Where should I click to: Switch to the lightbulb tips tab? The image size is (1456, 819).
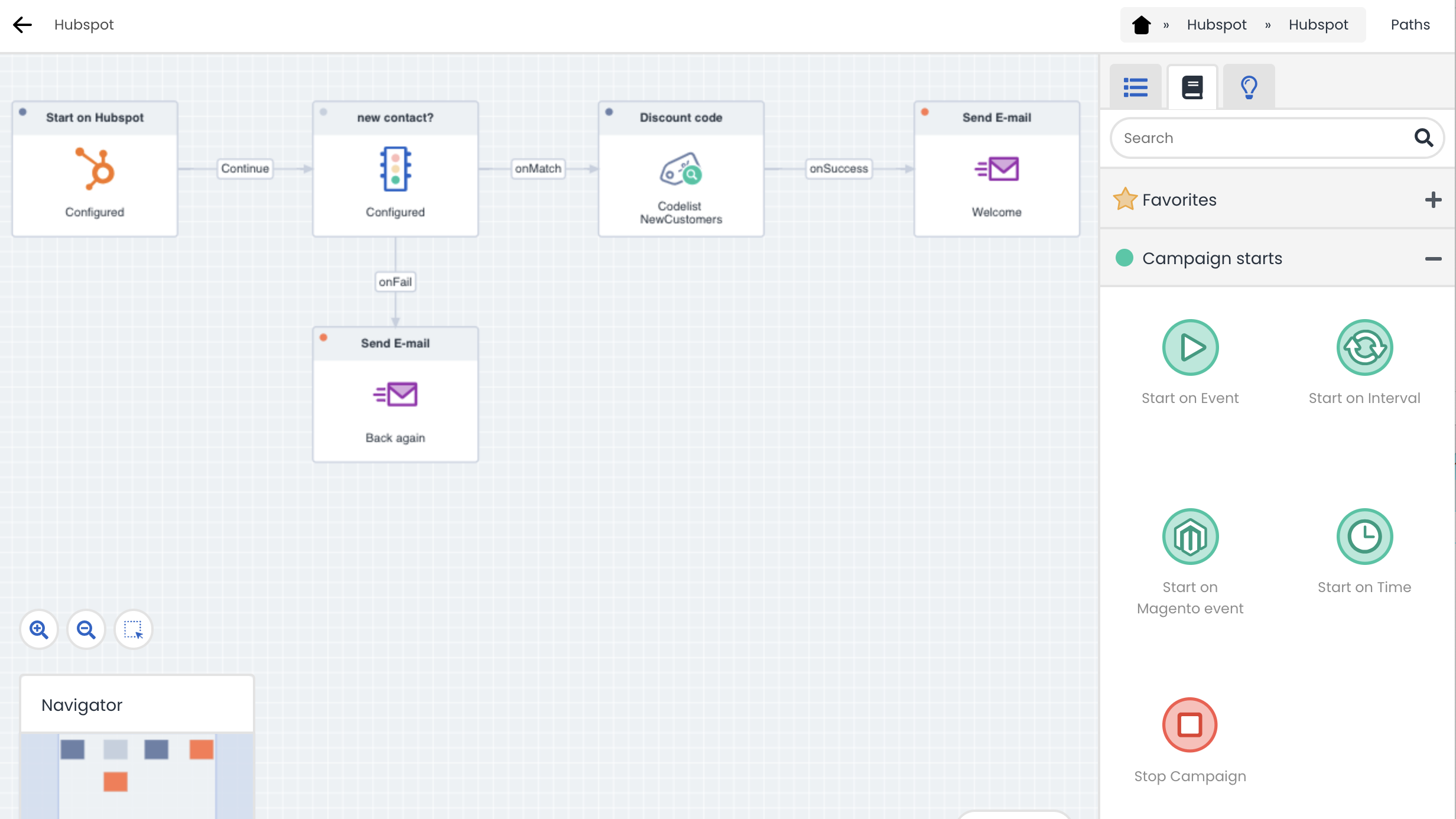[1249, 87]
